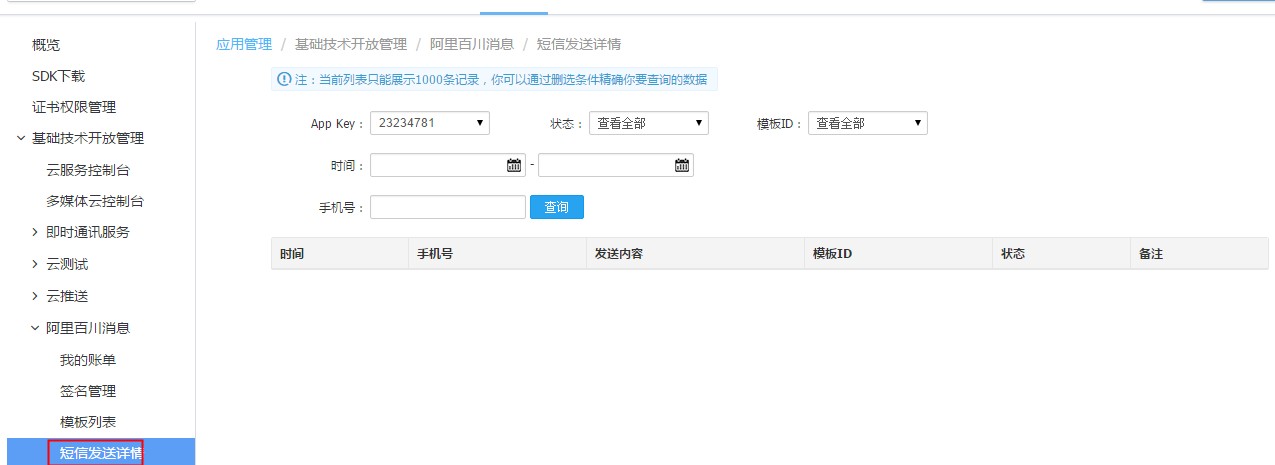Open 模板列表 in the sidebar
The width and height of the screenshot is (1275, 465).
pos(88,422)
